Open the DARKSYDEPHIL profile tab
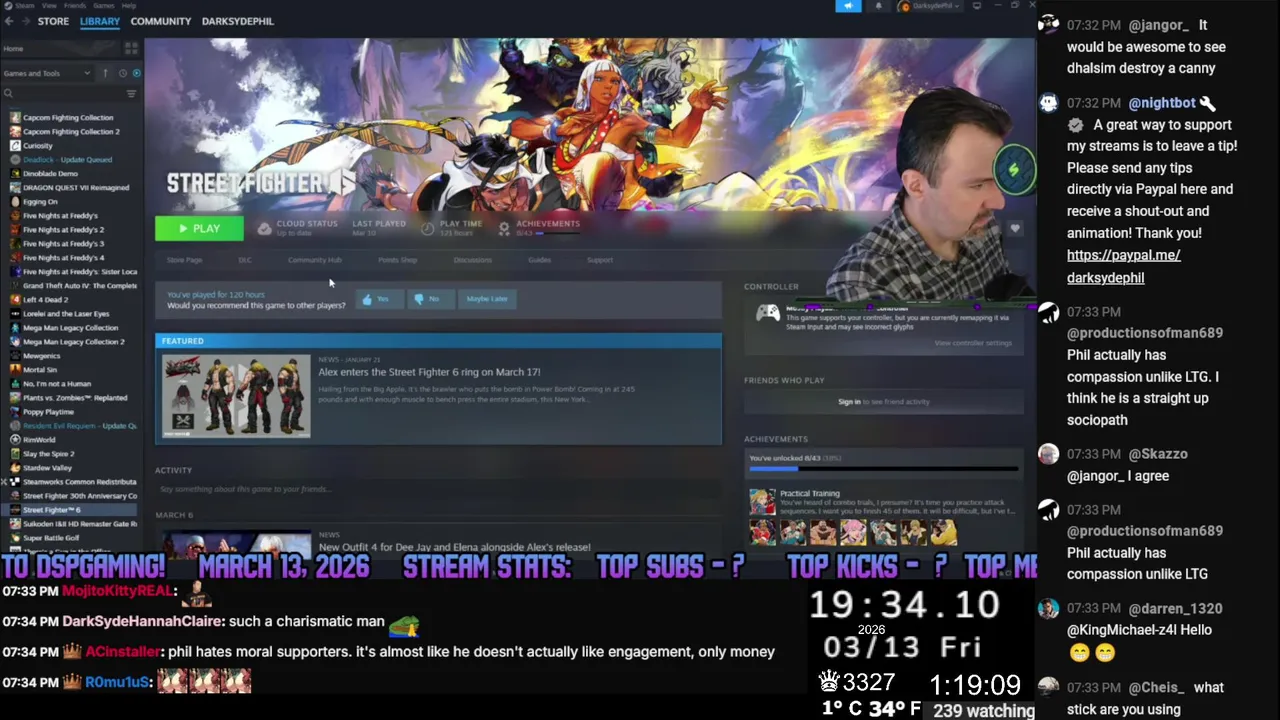Screen dimensions: 1280x720 click(x=238, y=21)
